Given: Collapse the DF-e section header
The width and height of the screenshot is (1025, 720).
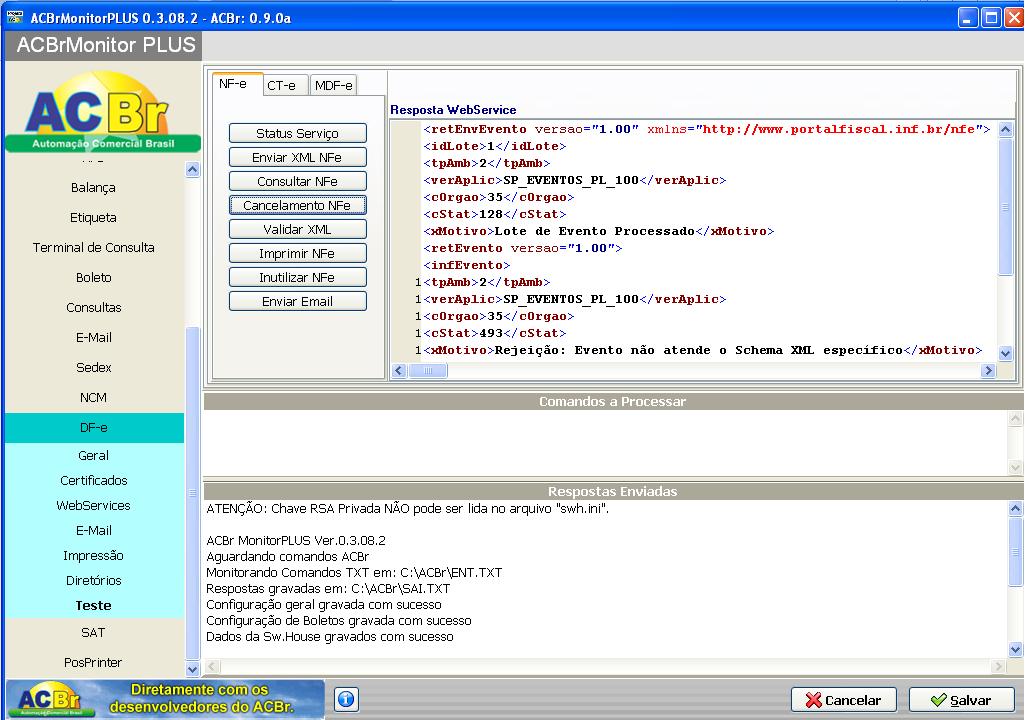Looking at the screenshot, I should coord(93,428).
